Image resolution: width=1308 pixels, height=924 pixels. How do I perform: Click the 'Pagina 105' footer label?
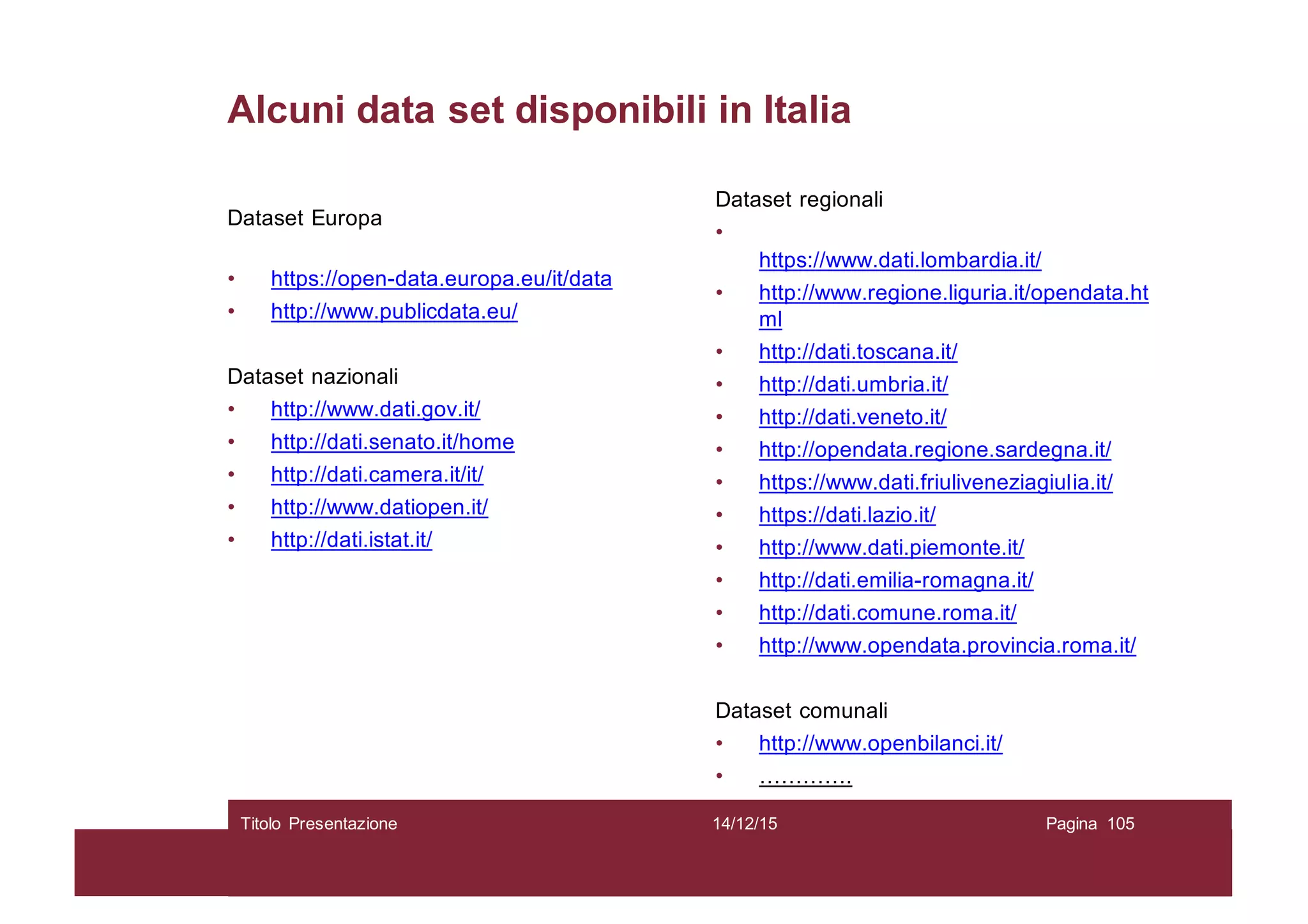[x=1090, y=824]
